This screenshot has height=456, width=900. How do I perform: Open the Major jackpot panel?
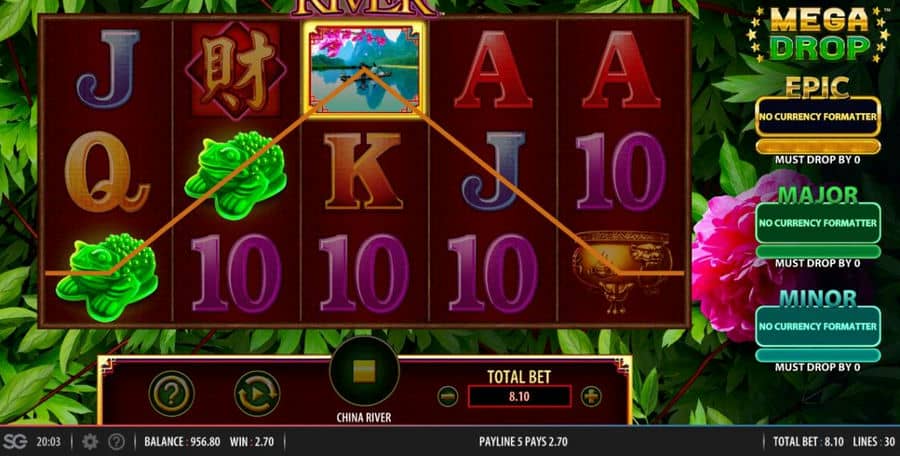pos(818,223)
